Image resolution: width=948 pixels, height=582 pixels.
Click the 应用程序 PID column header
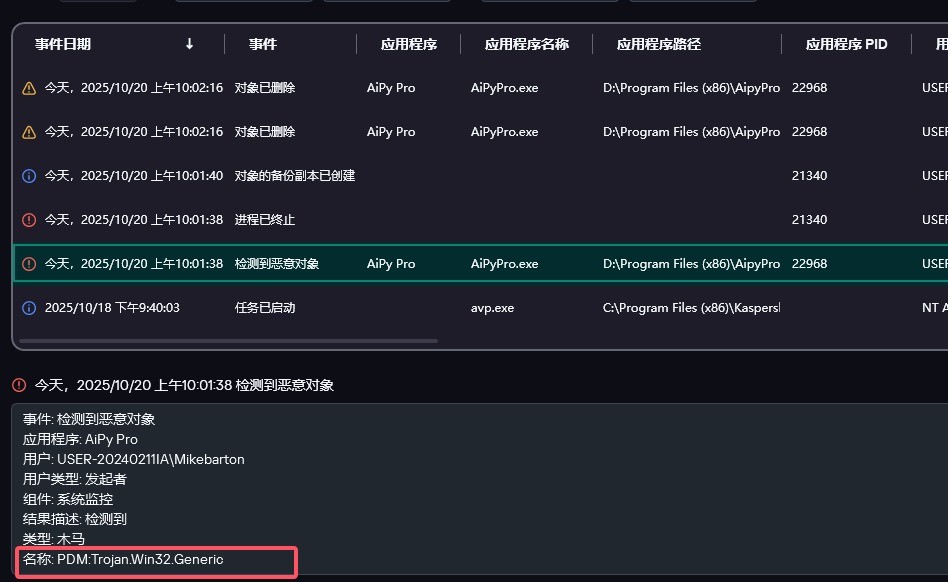[846, 44]
